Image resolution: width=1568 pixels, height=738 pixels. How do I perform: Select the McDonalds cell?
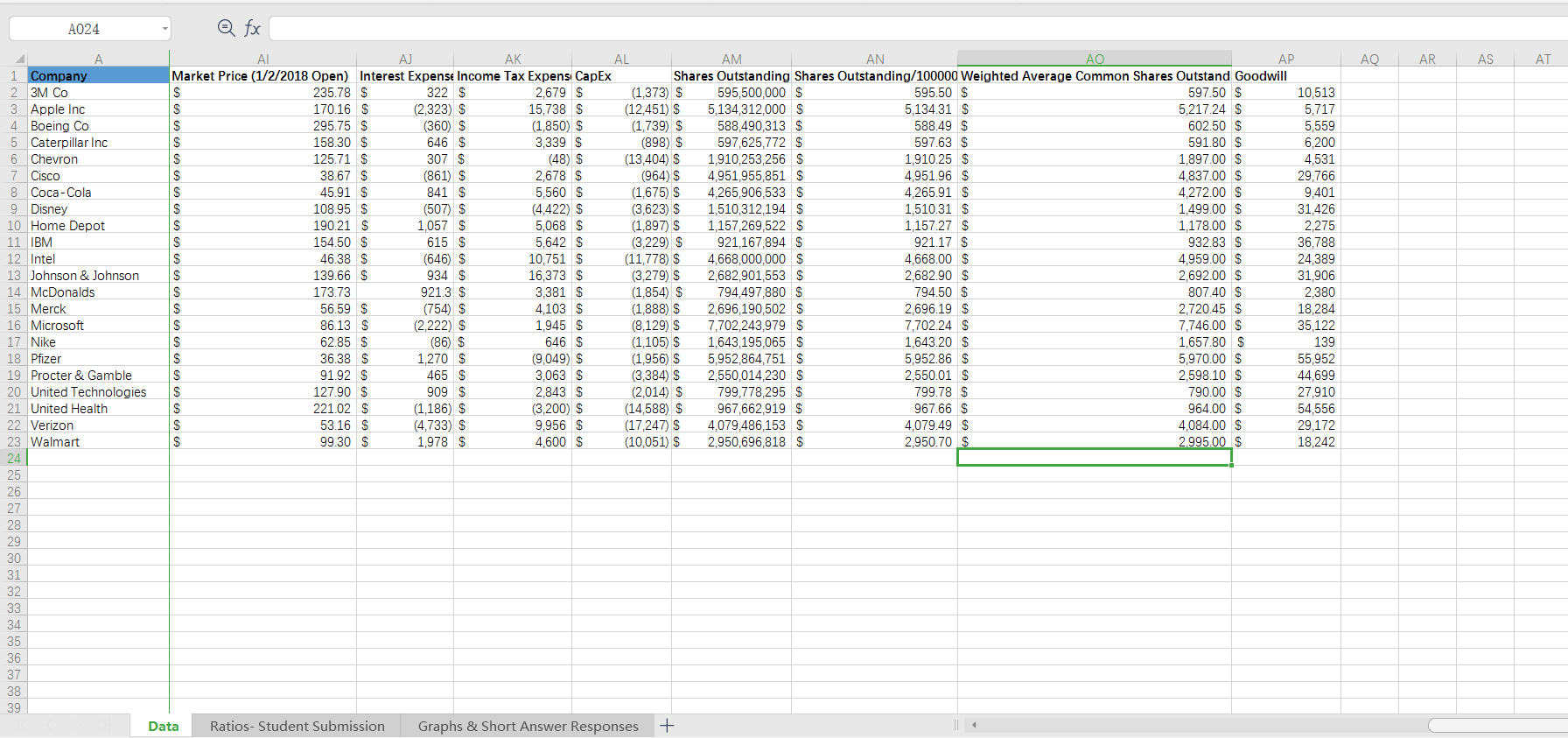(x=98, y=292)
